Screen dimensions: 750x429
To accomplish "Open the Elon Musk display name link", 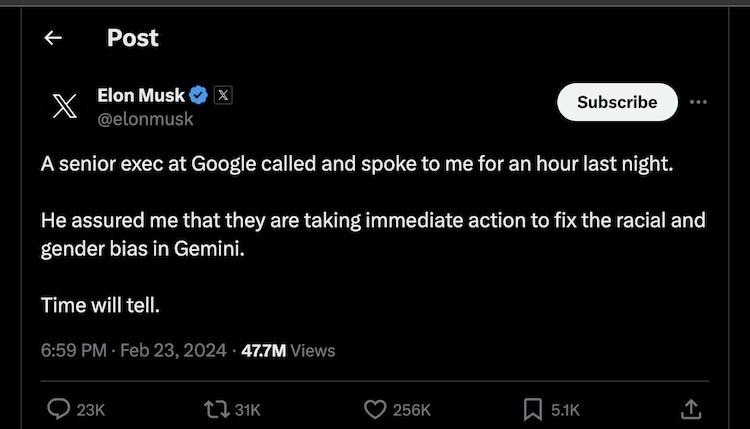I will point(141,95).
